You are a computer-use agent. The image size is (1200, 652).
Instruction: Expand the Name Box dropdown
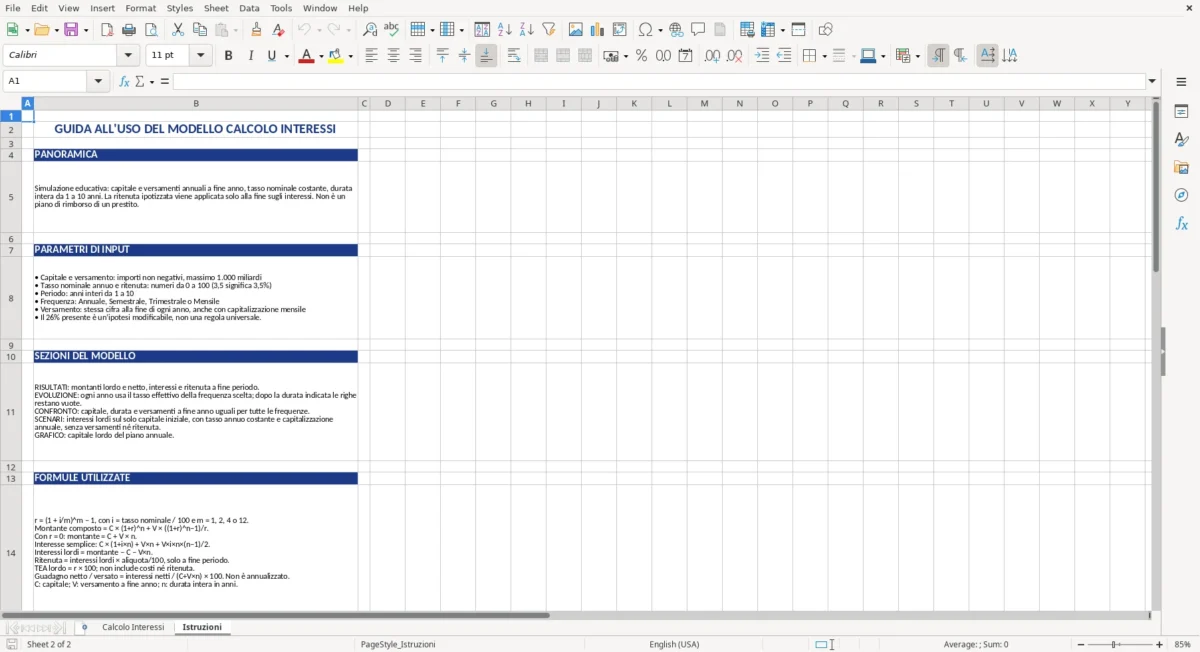[x=98, y=81]
